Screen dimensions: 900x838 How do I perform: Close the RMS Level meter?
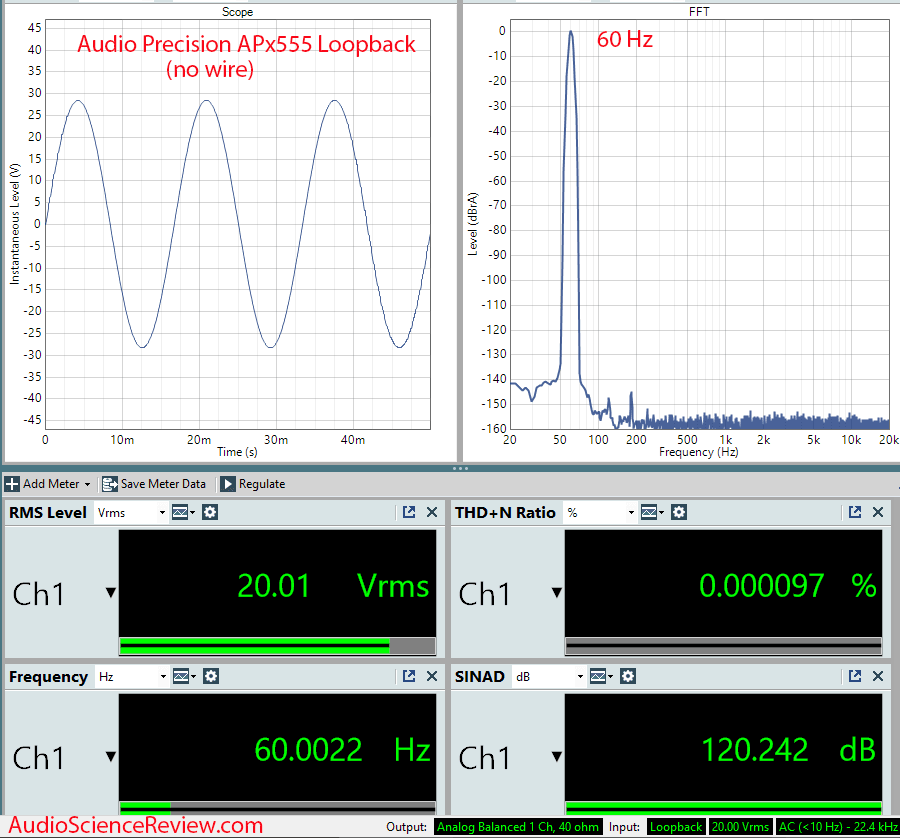[432, 512]
